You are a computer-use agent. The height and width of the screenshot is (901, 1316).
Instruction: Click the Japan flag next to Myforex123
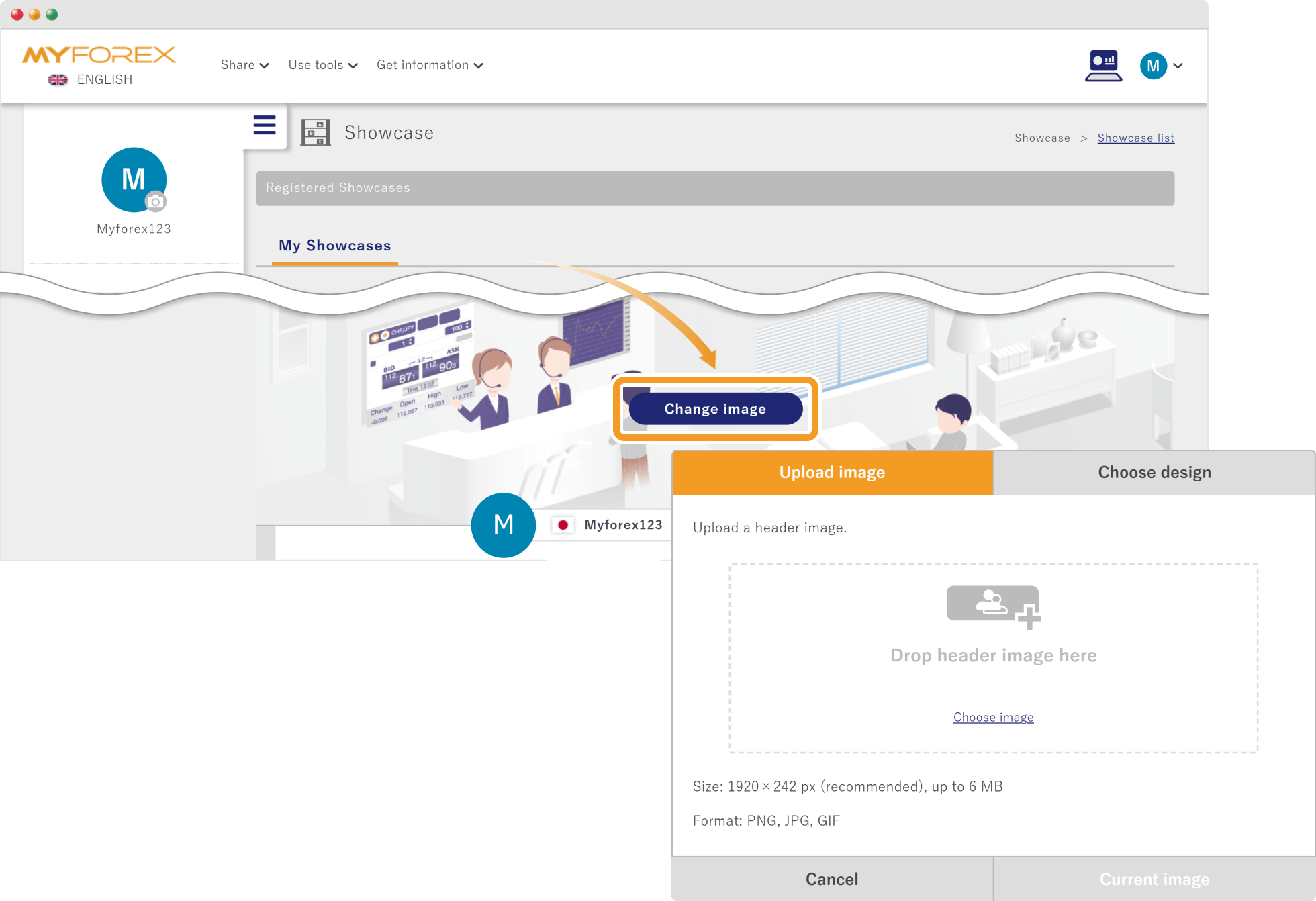pos(563,525)
